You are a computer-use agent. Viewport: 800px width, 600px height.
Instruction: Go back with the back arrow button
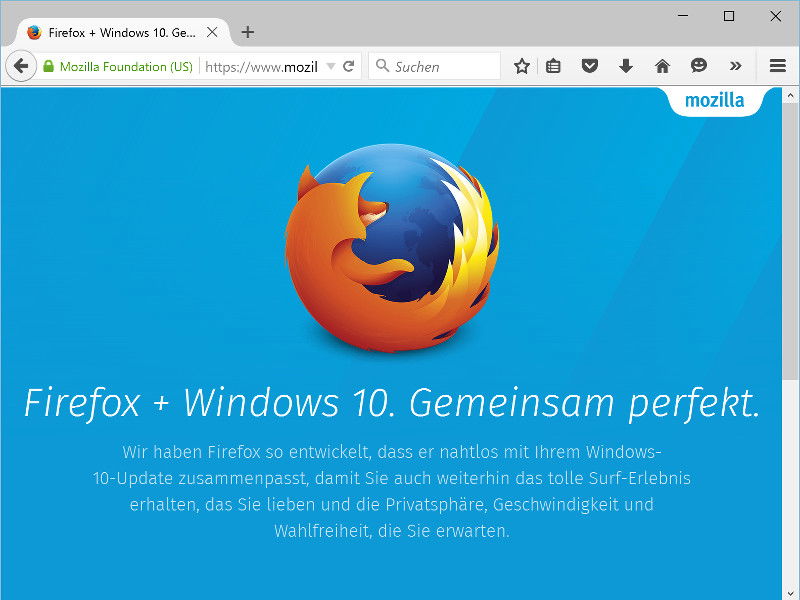pos(21,66)
